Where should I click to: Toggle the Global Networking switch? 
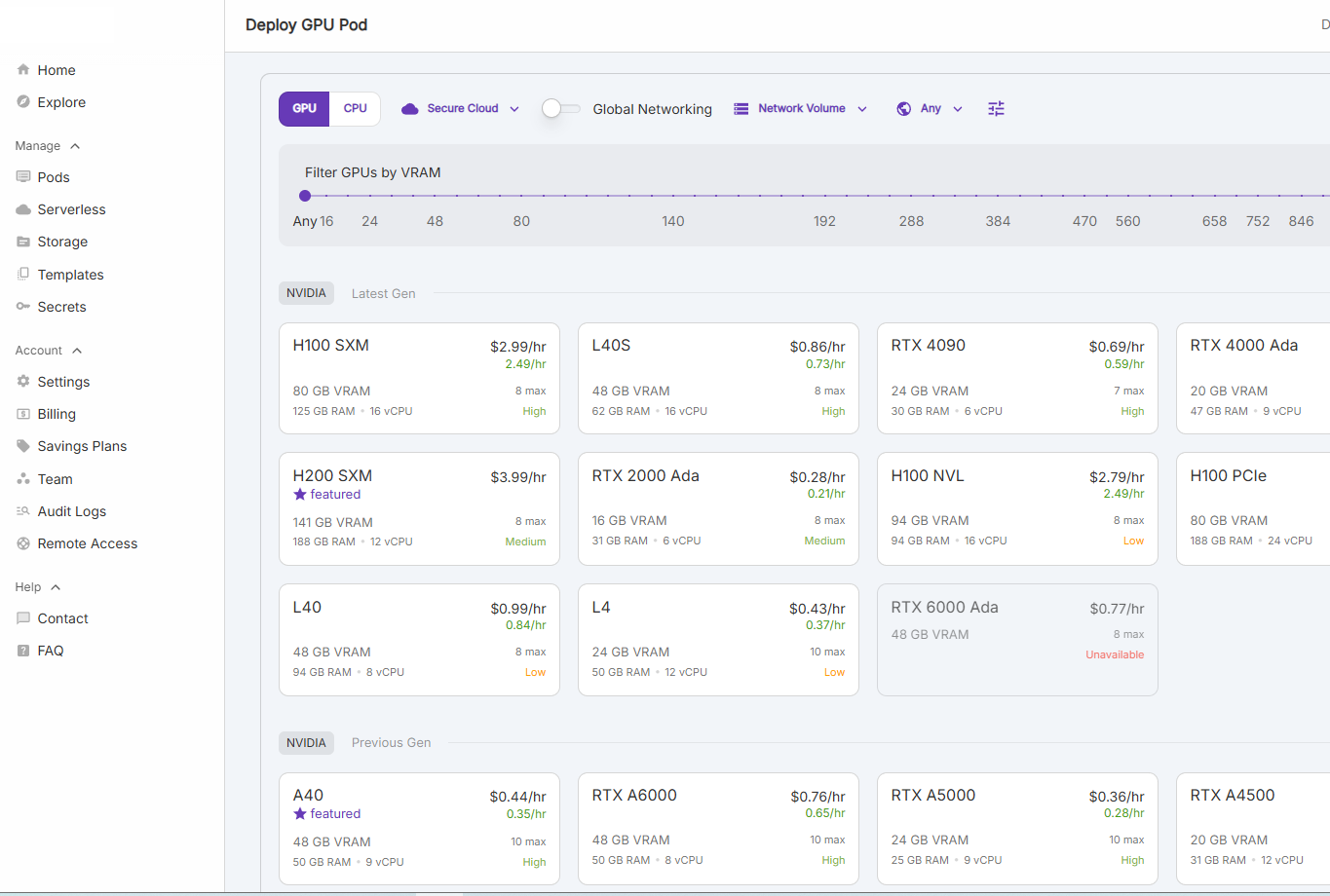tap(561, 109)
